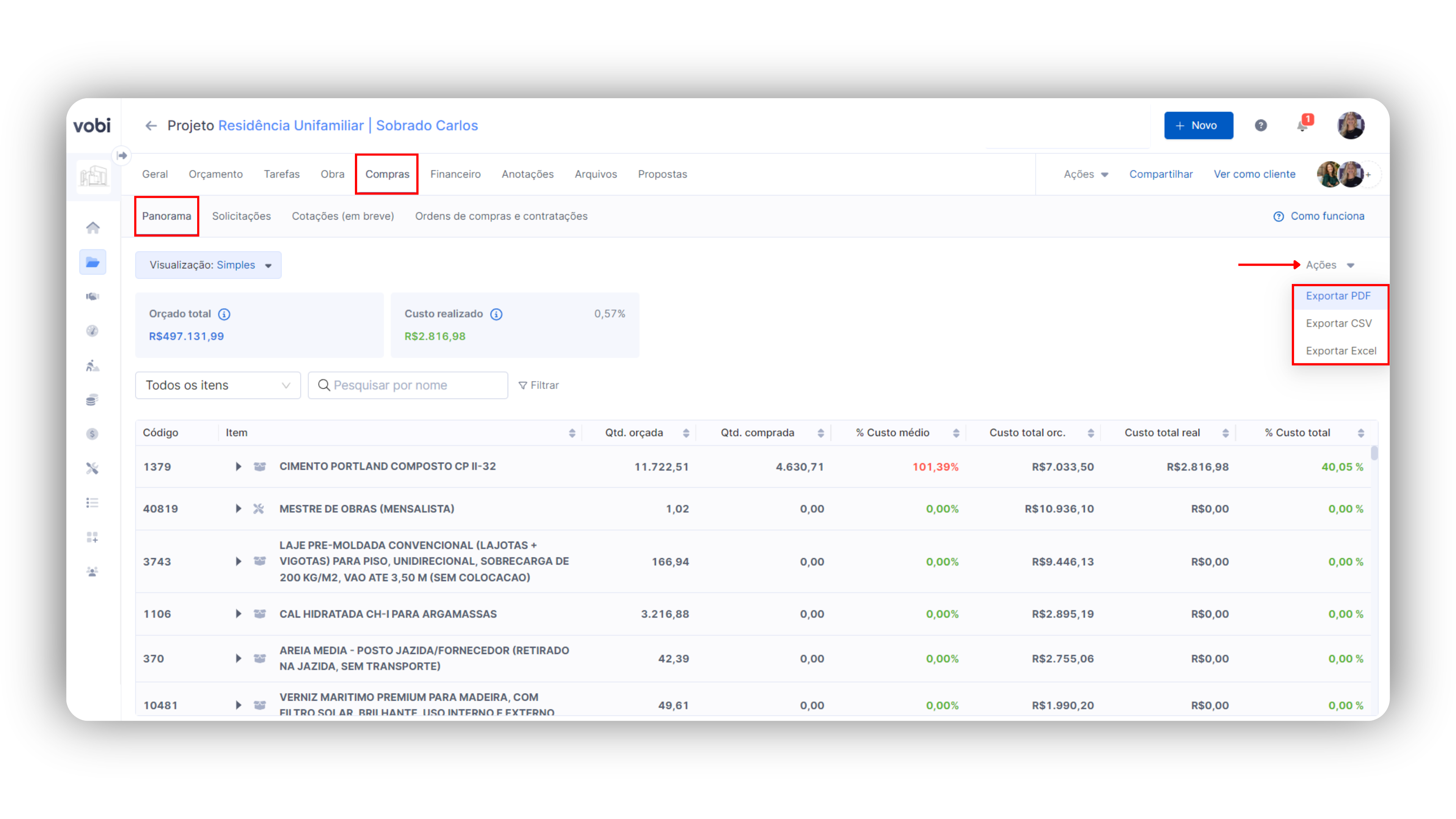Open the Todos os itens dropdown
Screen dimensions: 1456x819
(218, 386)
